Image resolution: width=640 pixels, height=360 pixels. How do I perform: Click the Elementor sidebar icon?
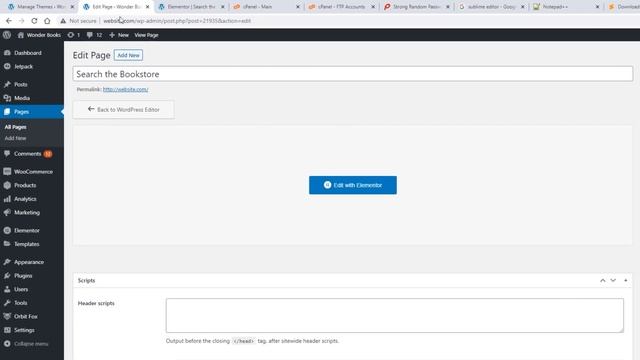coord(7,230)
